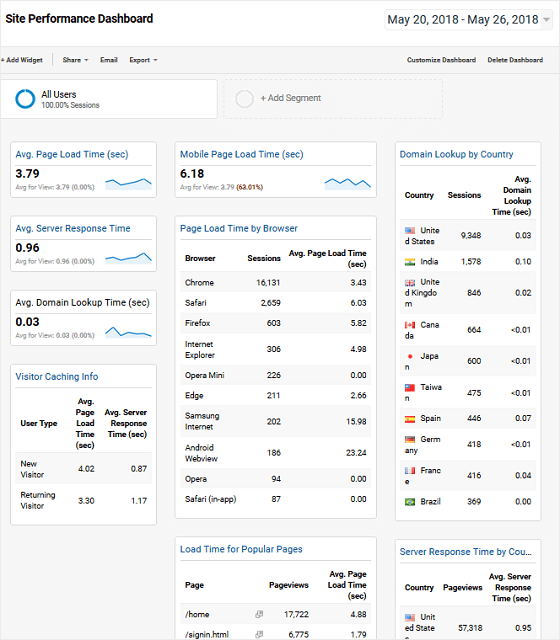Open the date range dropdown arrow
560x640 pixels.
(x=546, y=20)
